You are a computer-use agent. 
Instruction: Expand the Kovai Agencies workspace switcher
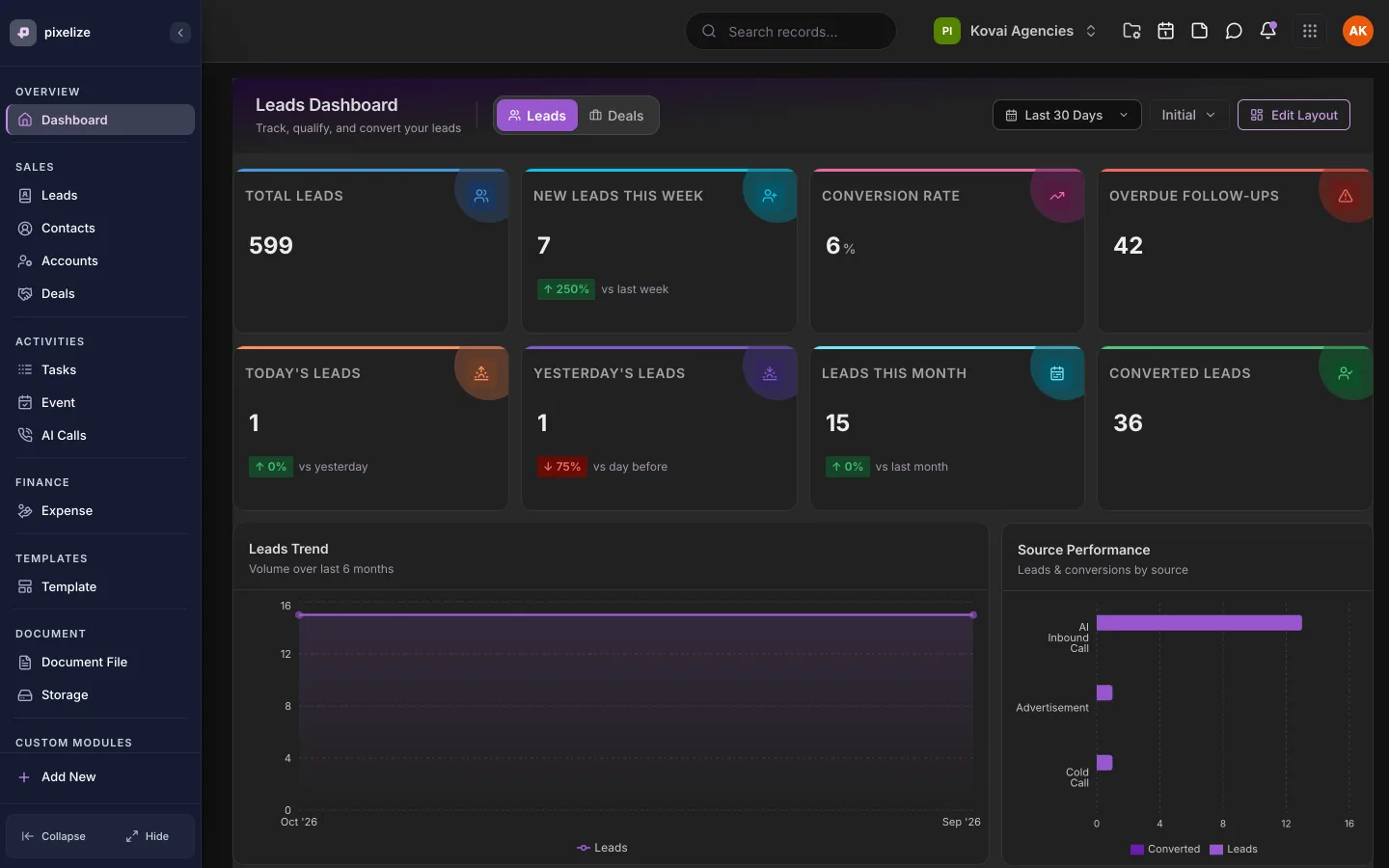[1016, 31]
